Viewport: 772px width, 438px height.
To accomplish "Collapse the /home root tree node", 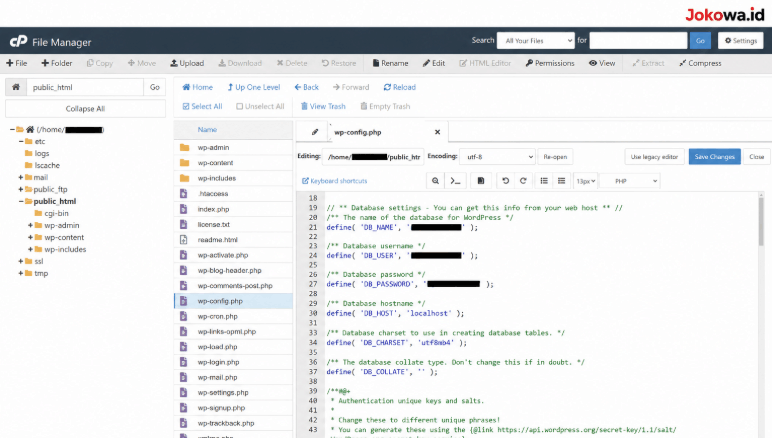I will pyautogui.click(x=12, y=129).
